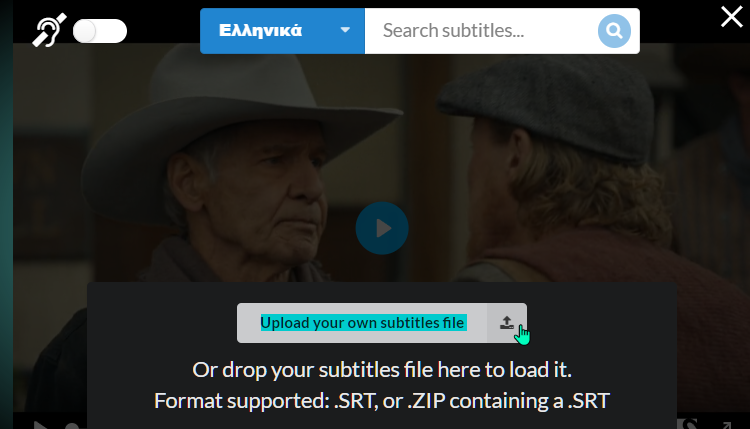Start the video with the center play button
Image resolution: width=750 pixels, height=429 pixels.
click(382, 228)
